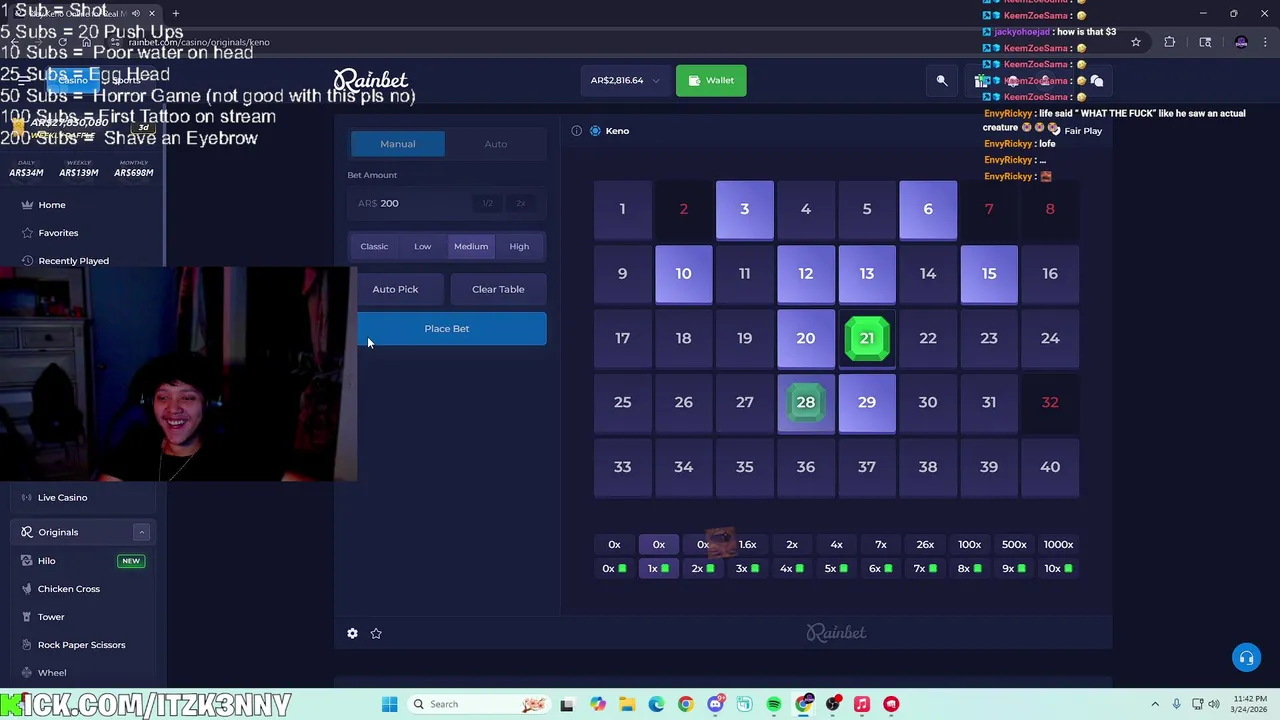
Task: Open OBS Studio from the taskbar
Action: 833,704
